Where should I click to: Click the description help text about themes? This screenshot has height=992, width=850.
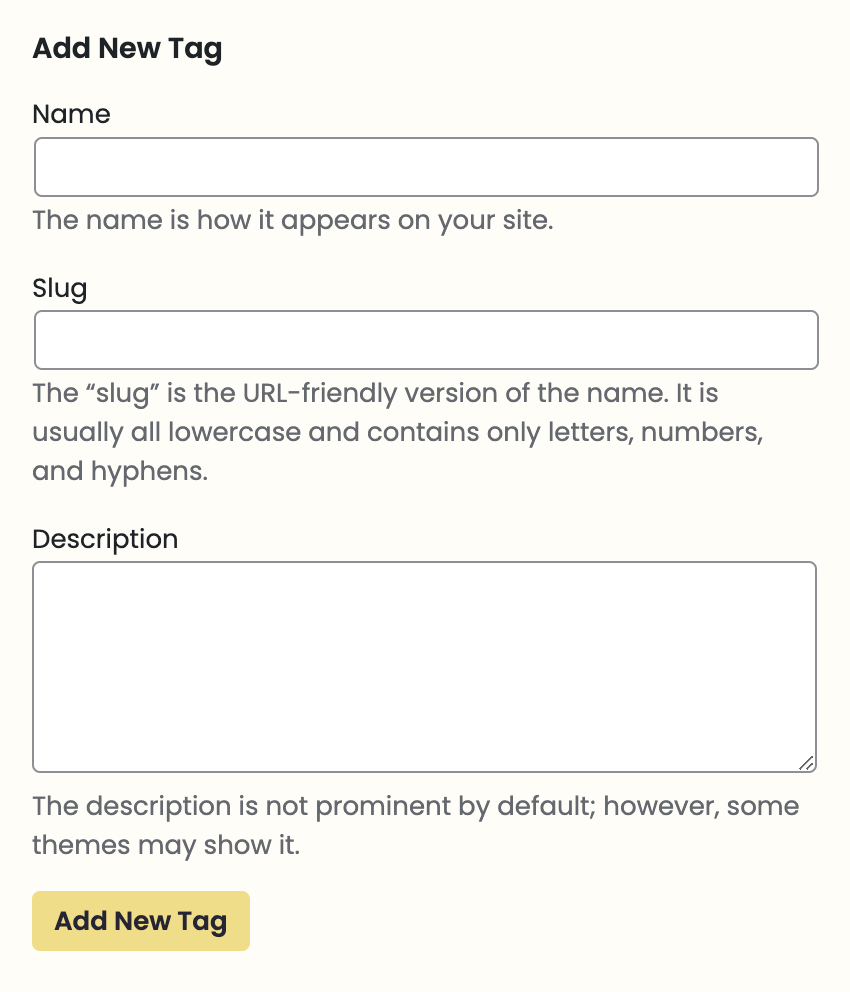(415, 825)
